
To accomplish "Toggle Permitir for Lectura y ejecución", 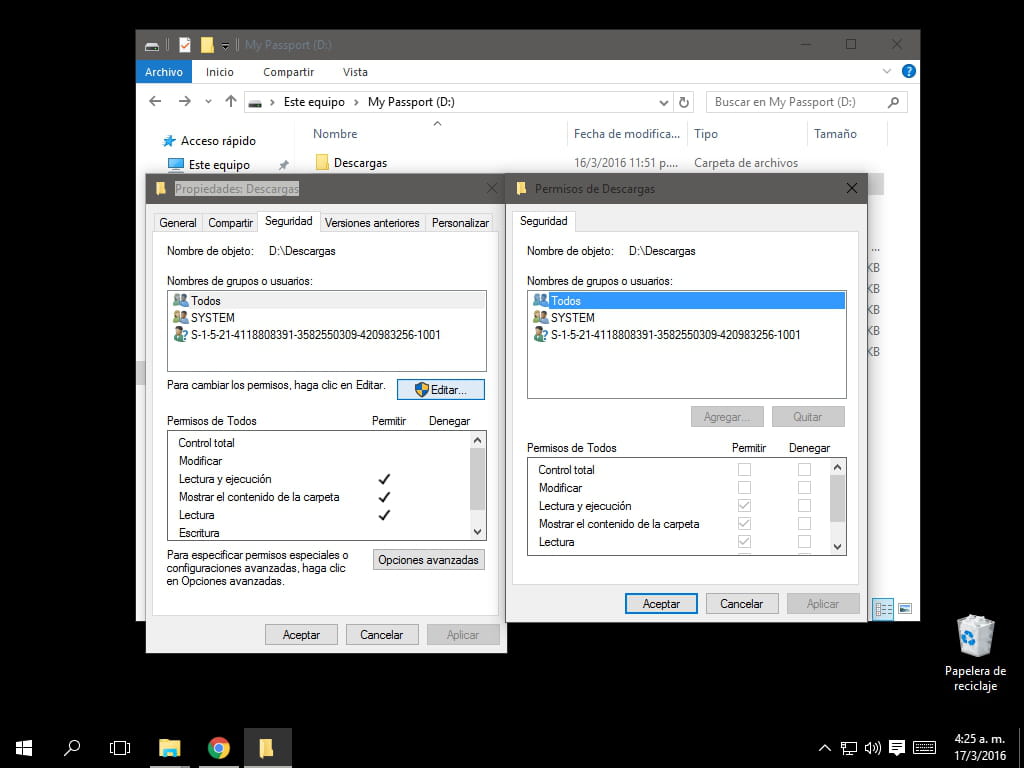I will [744, 505].
